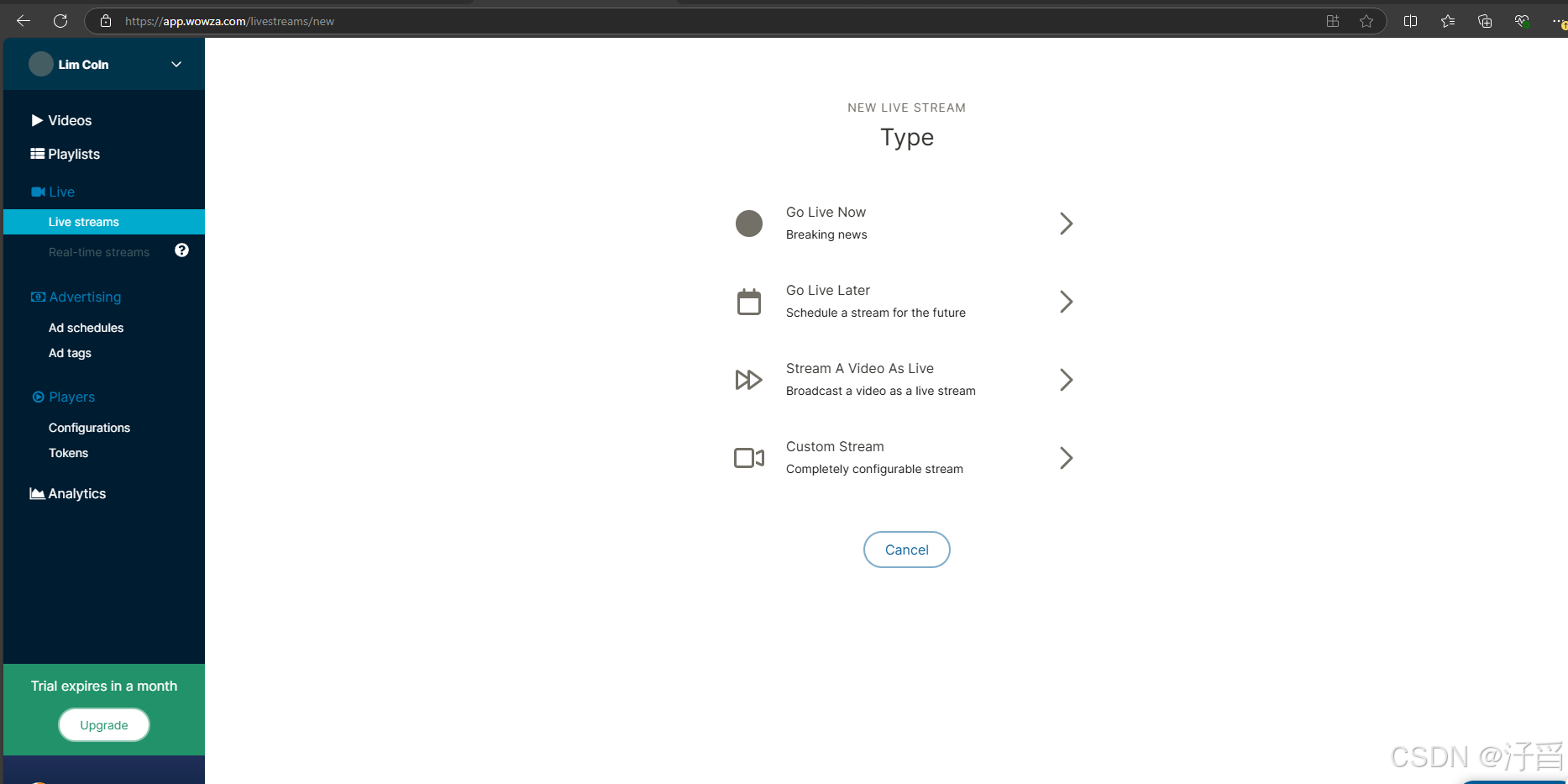Reload the page with the refresh icon
Screen dimensions: 1568x784
pos(60,21)
